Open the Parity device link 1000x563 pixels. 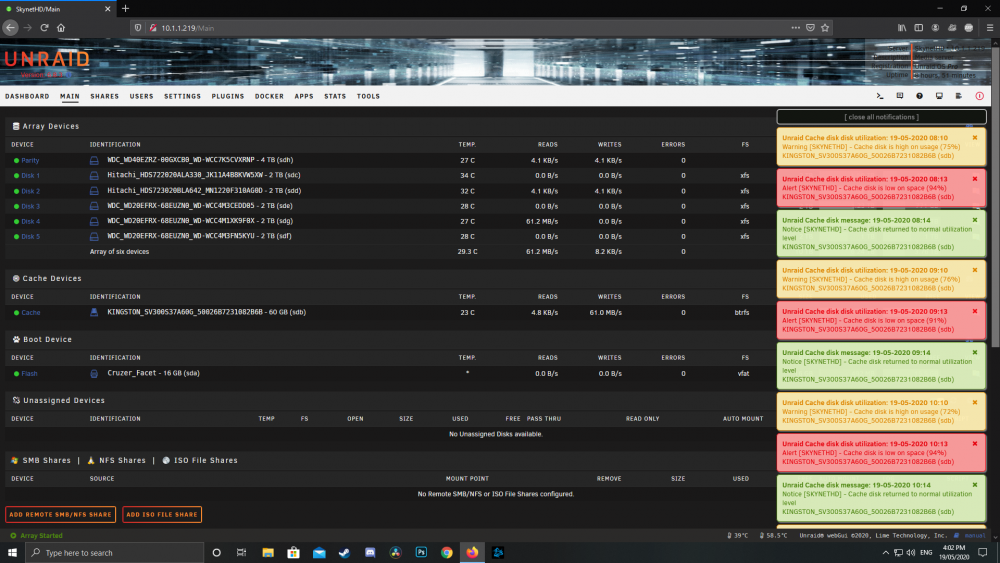(x=30, y=161)
